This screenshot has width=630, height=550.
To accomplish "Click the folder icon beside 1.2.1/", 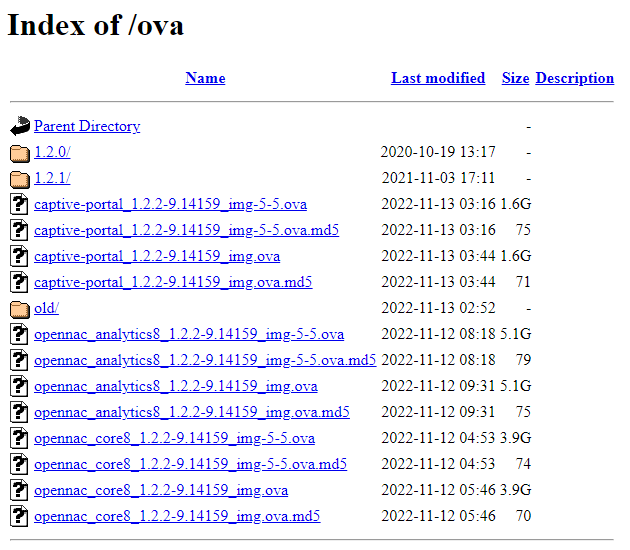I will tap(20, 179).
